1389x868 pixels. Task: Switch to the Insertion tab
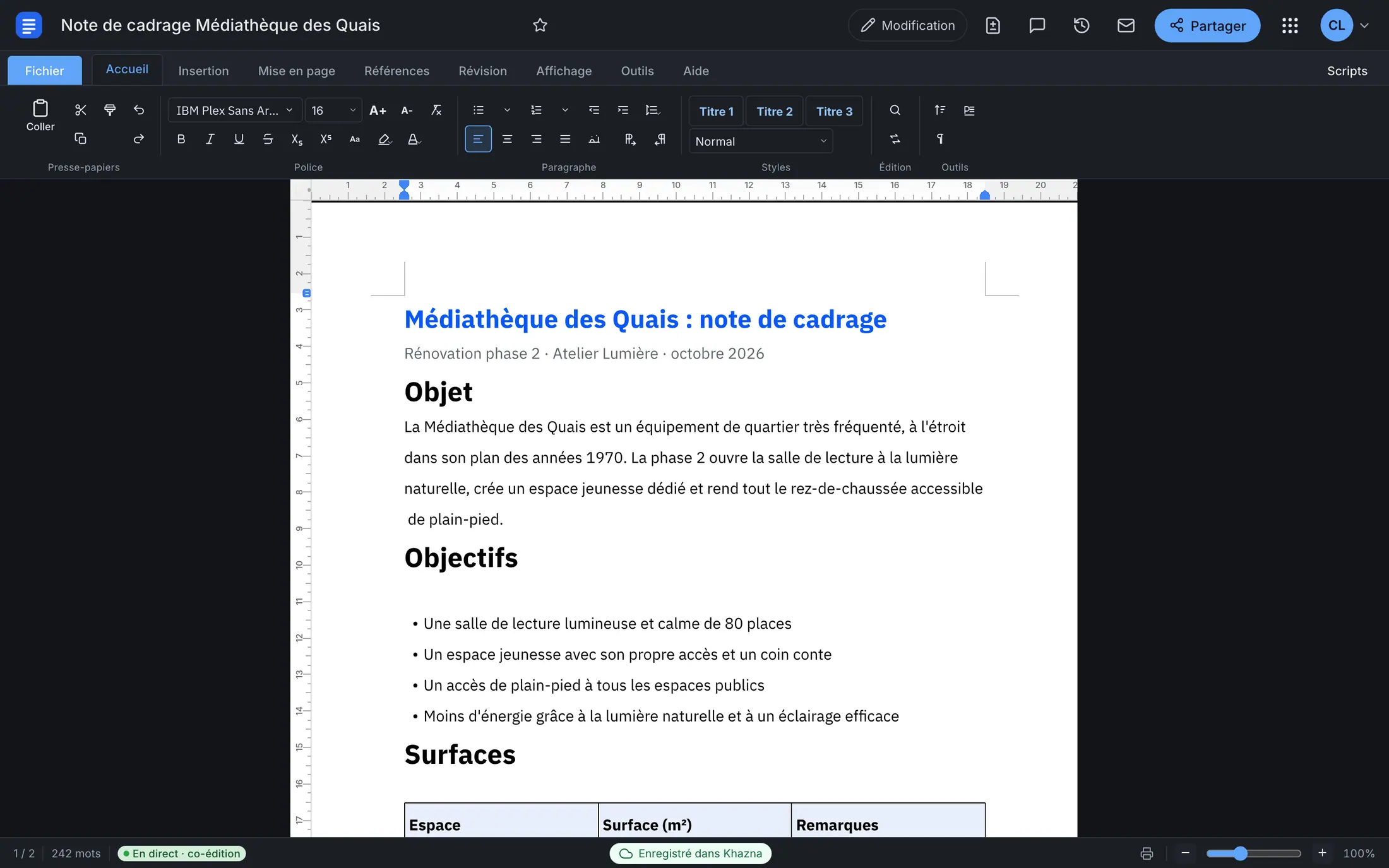click(203, 71)
